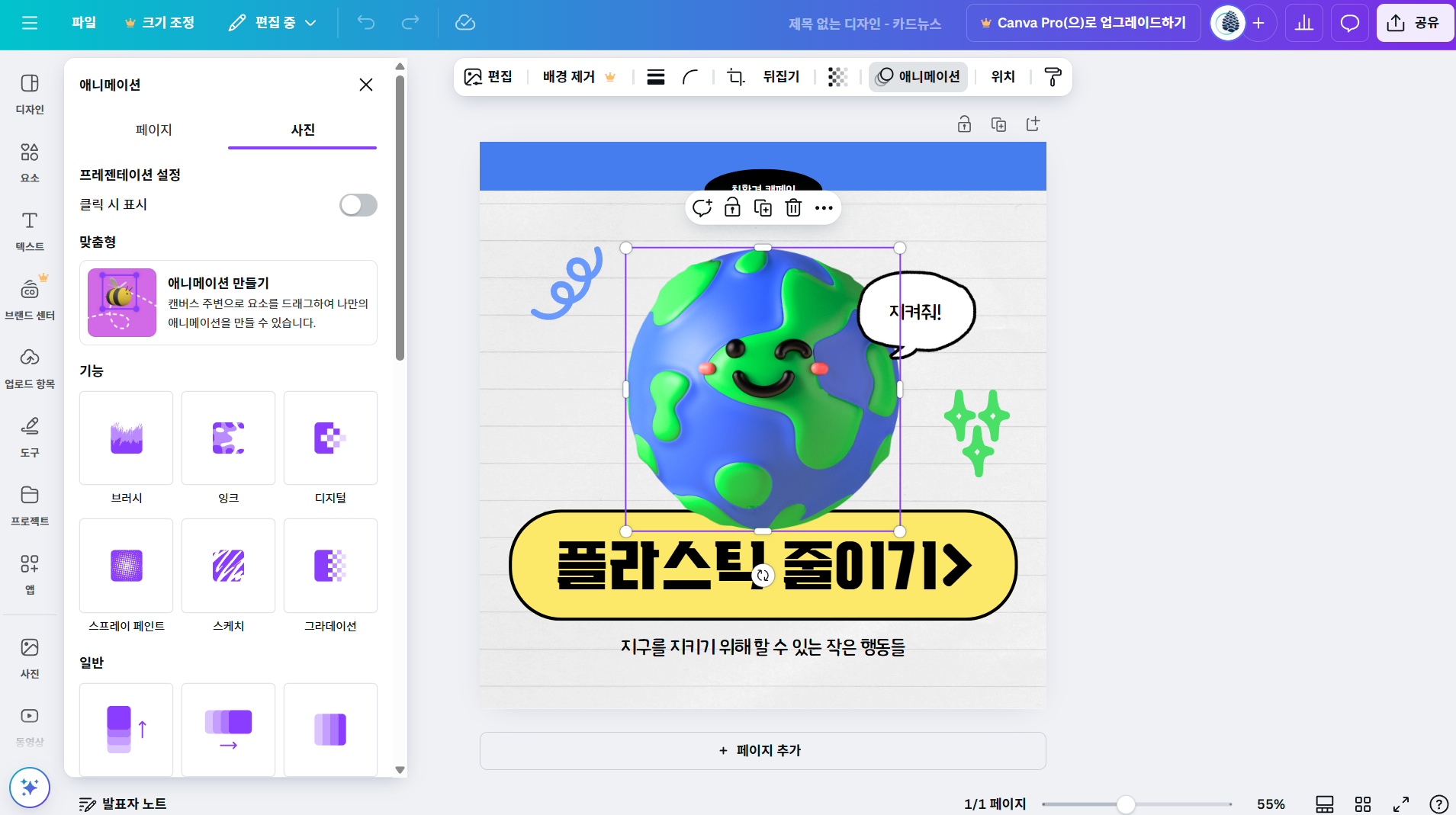Screen dimensions: 1456x815
Task: Open the help question mark icon
Action: (x=1439, y=804)
